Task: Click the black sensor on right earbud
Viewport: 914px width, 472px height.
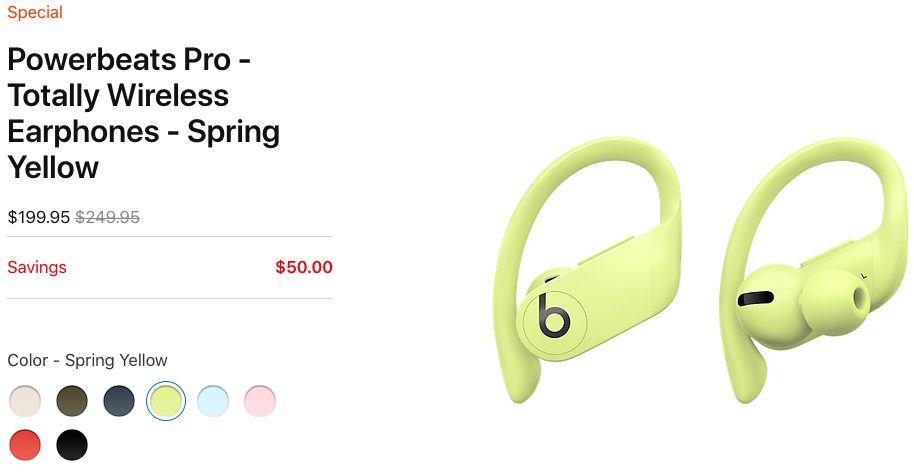Action: point(755,298)
